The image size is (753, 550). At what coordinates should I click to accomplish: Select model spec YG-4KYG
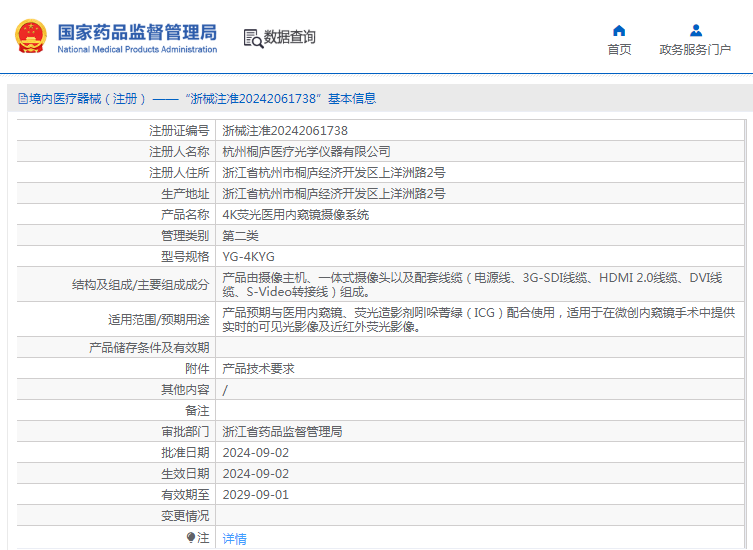click(248, 257)
